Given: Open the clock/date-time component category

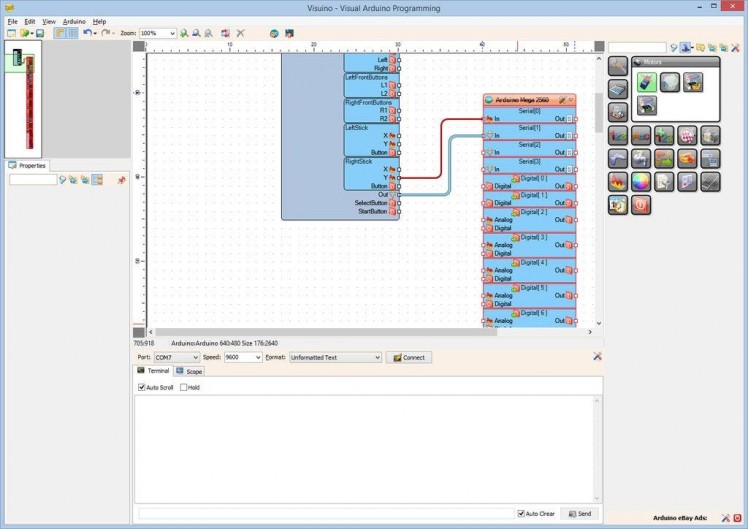Looking at the screenshot, I should point(618,205).
